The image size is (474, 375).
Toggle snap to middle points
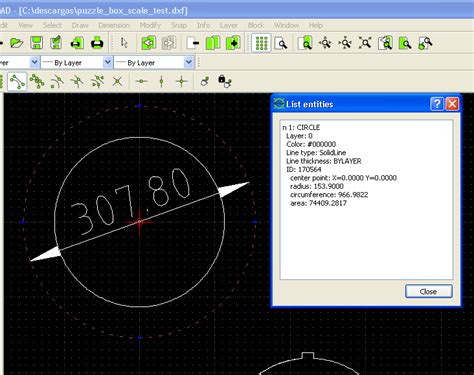click(77, 81)
